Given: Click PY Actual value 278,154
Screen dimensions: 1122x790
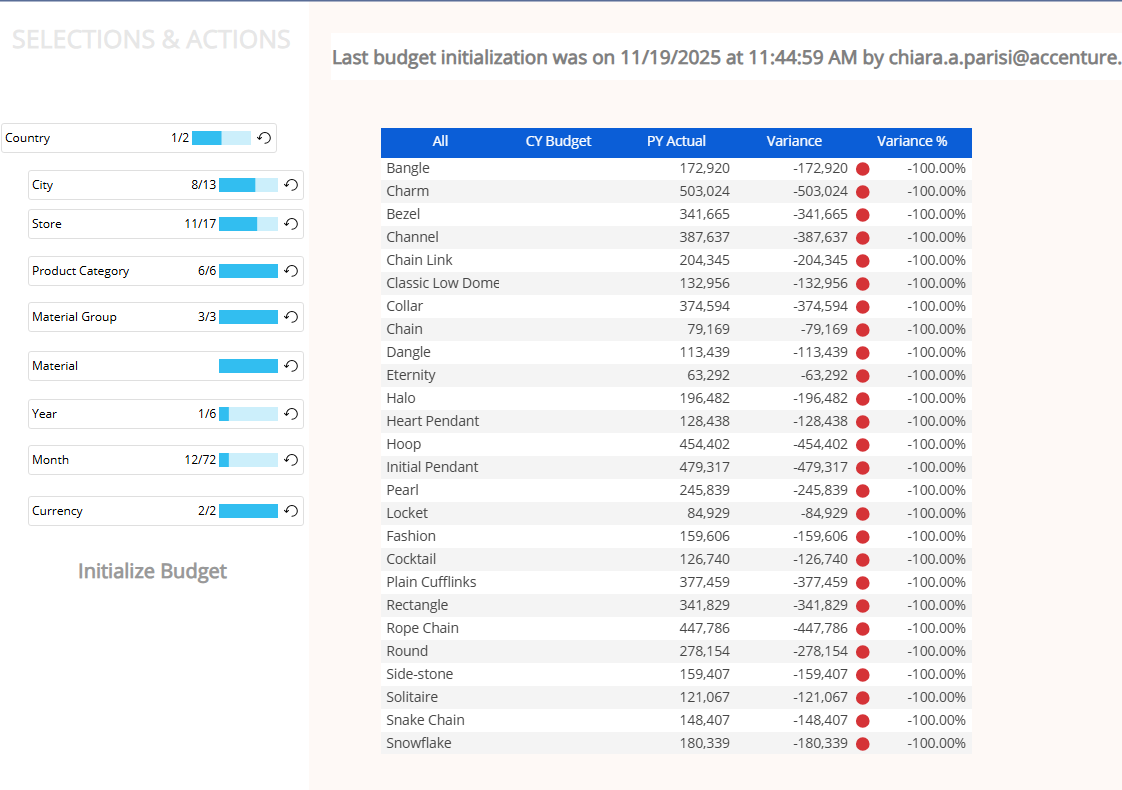Looking at the screenshot, I should tap(705, 651).
